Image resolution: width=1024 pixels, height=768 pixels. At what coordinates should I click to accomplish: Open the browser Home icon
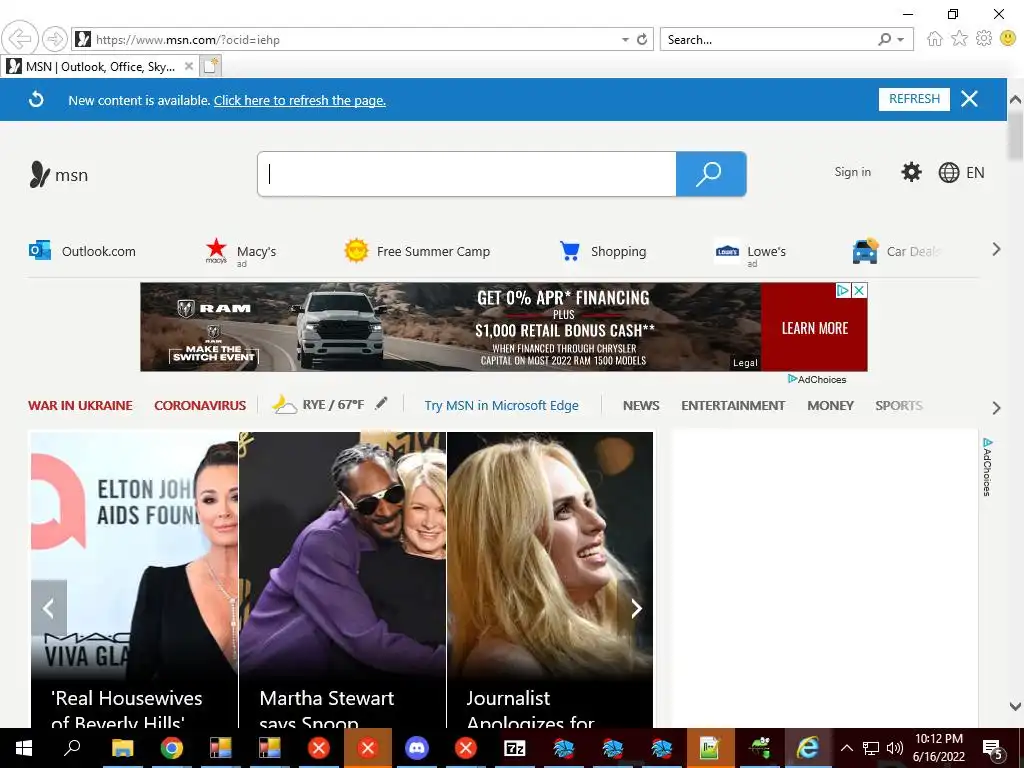point(935,39)
